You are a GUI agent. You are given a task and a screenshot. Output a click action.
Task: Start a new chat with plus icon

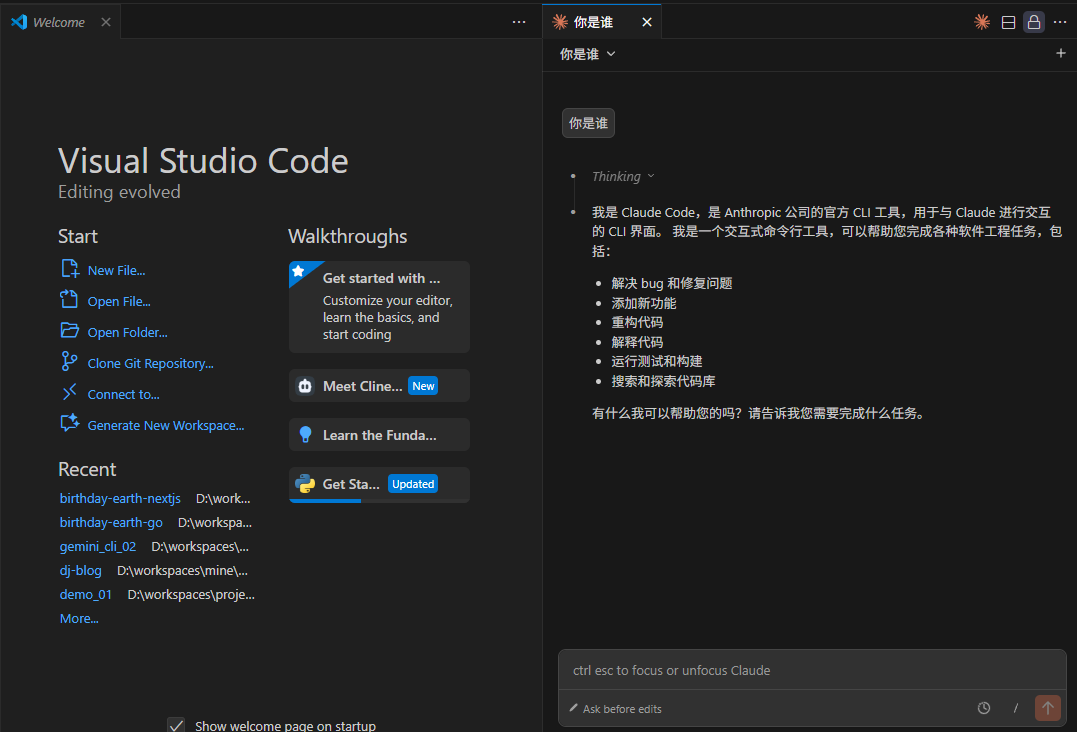1061,54
